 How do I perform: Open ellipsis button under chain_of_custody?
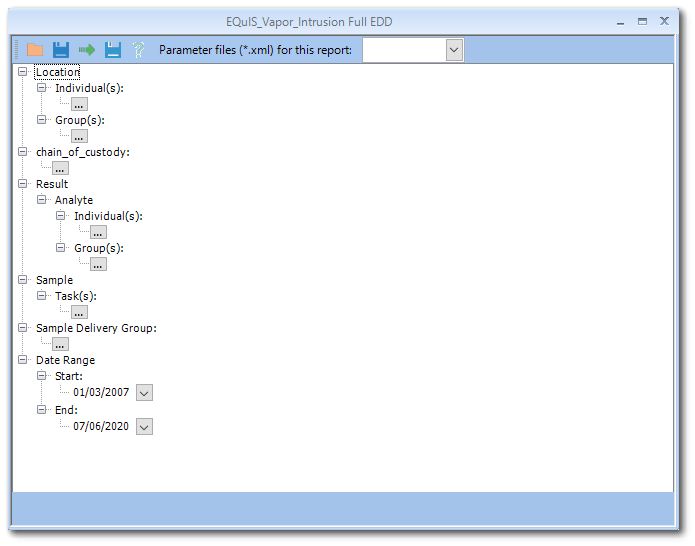pos(60,168)
